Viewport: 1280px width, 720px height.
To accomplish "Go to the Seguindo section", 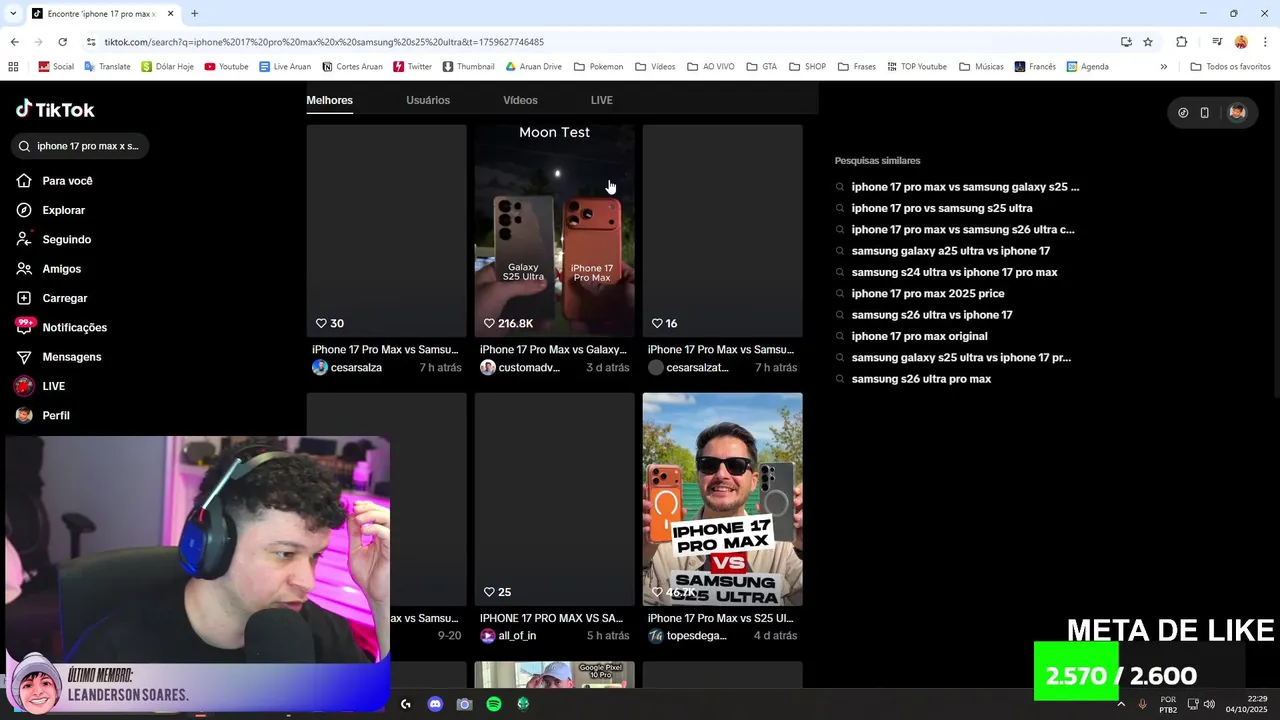I will (x=54, y=239).
